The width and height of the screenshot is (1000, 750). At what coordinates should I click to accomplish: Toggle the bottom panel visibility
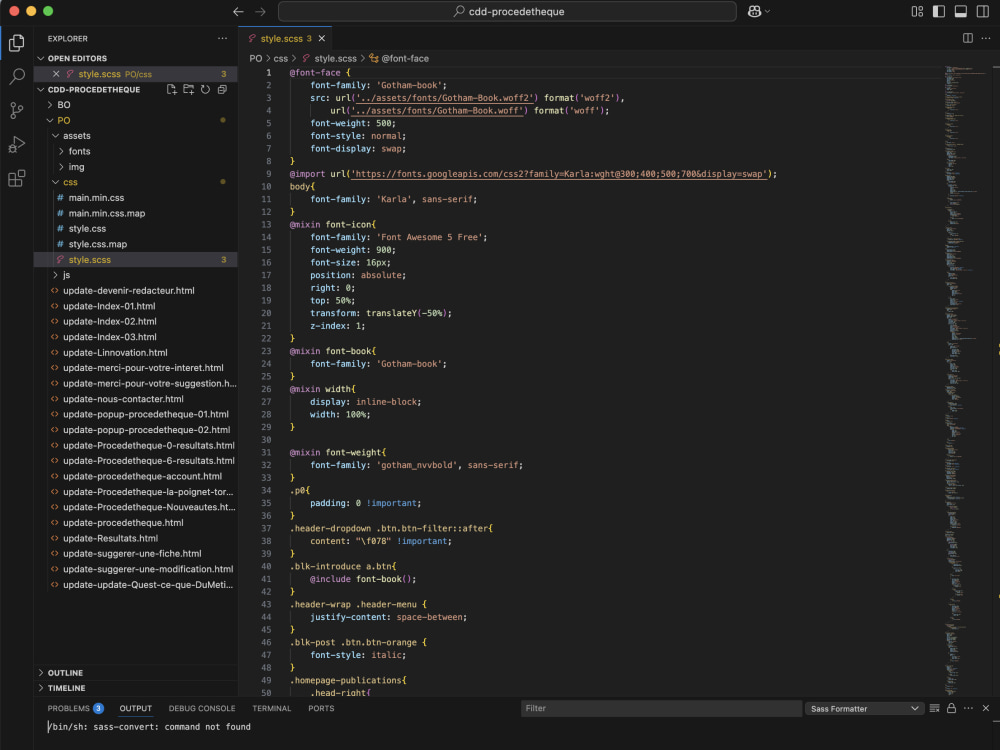(960, 11)
